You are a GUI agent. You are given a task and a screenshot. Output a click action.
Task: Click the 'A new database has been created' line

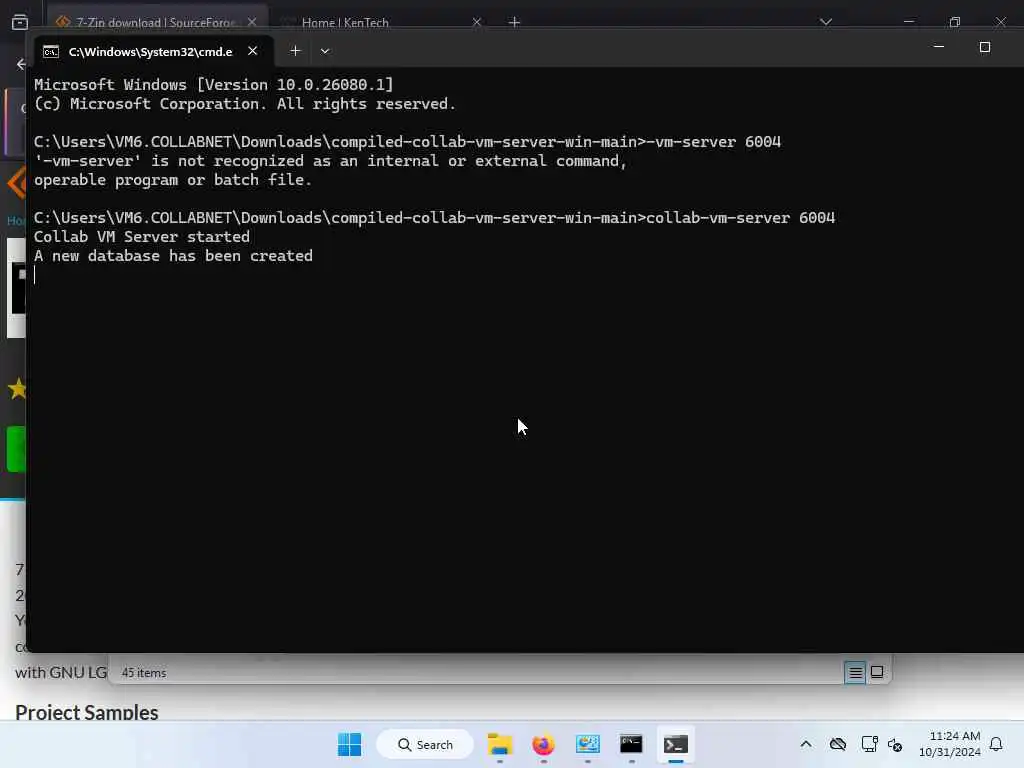pyautogui.click(x=173, y=256)
